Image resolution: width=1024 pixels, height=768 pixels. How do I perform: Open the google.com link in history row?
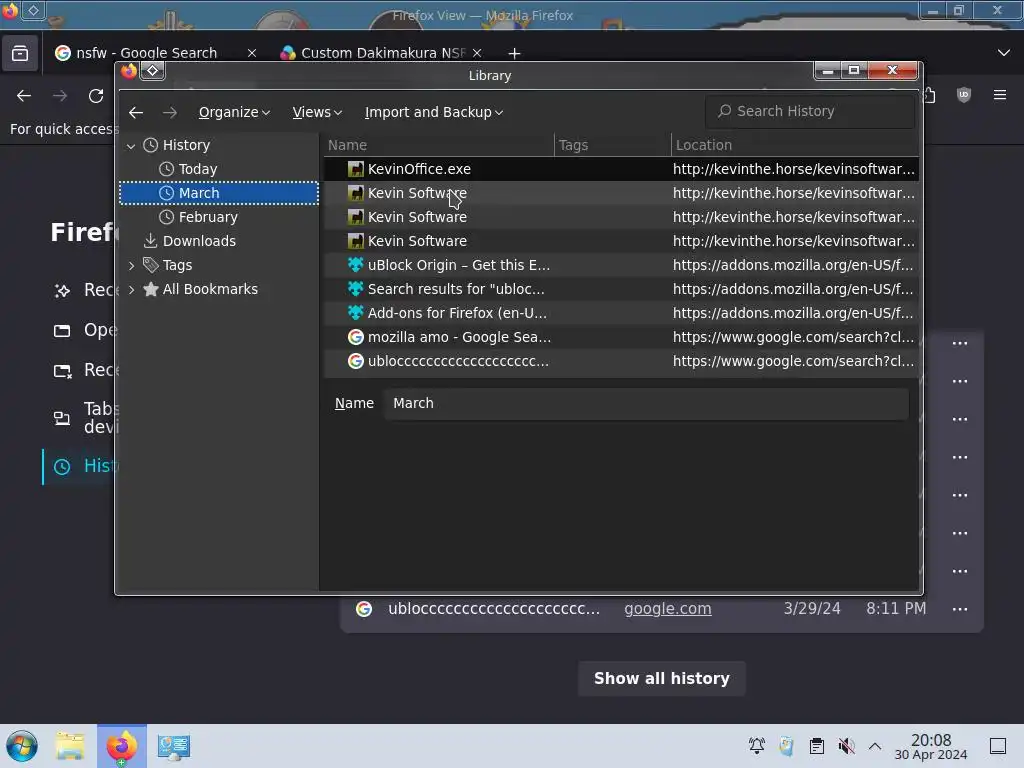[x=667, y=609]
